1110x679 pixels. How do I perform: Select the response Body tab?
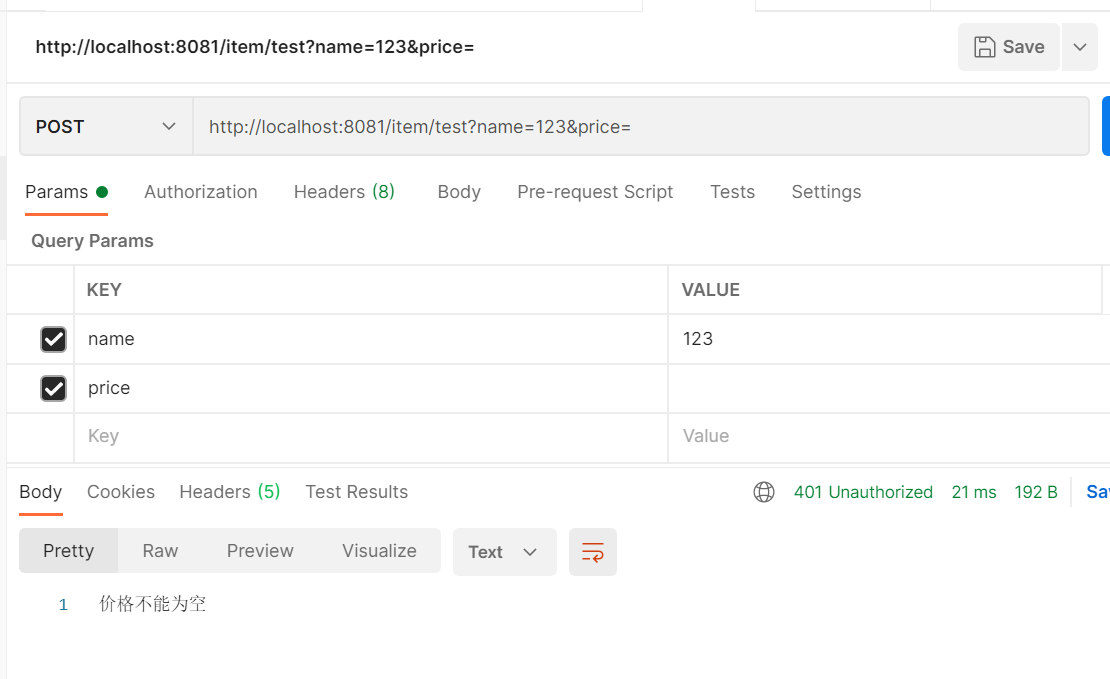point(40,492)
